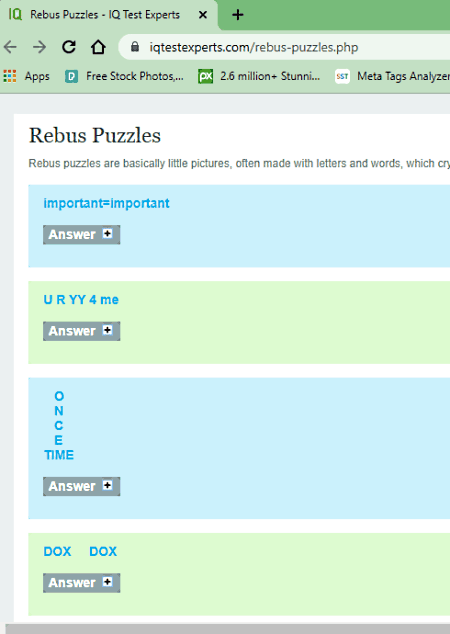450x634 pixels.
Task: Open the home page via house icon
Action: (98, 47)
